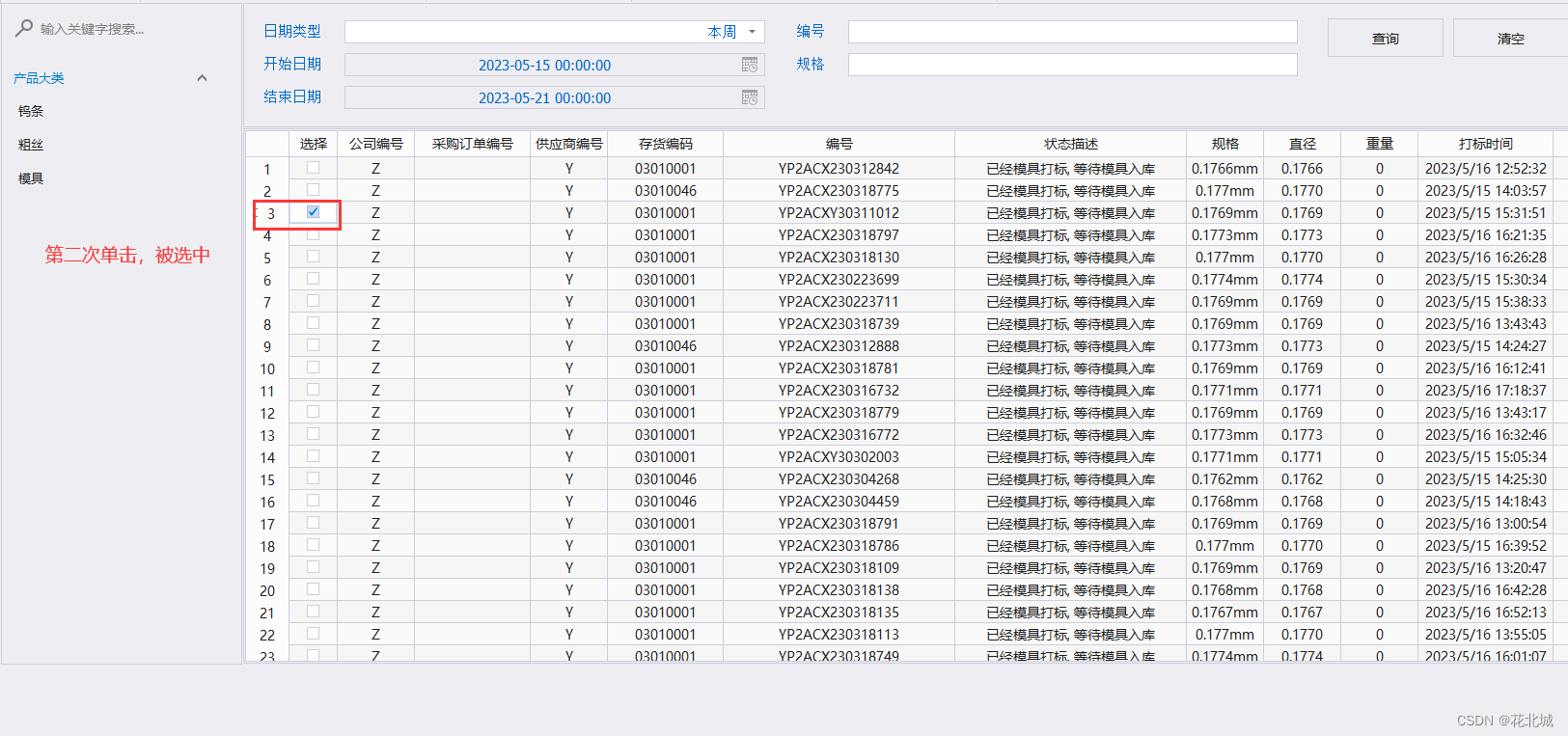Click 直径 cell 0.1766
The image size is (1568, 736).
1302,169
